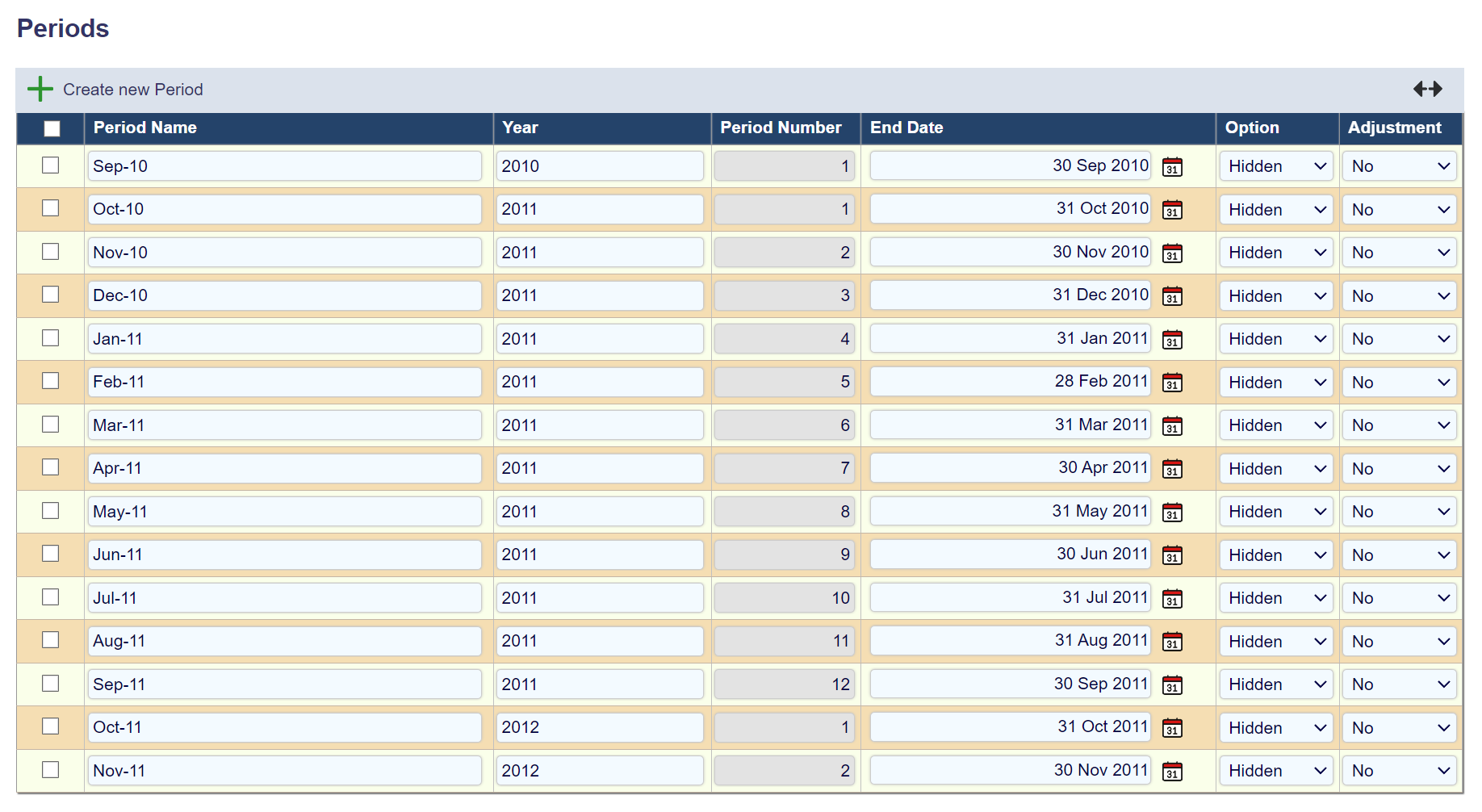Viewport: 1482px width, 812px height.
Task: Open calendar picker for 31 May 2011
Action: (1172, 513)
